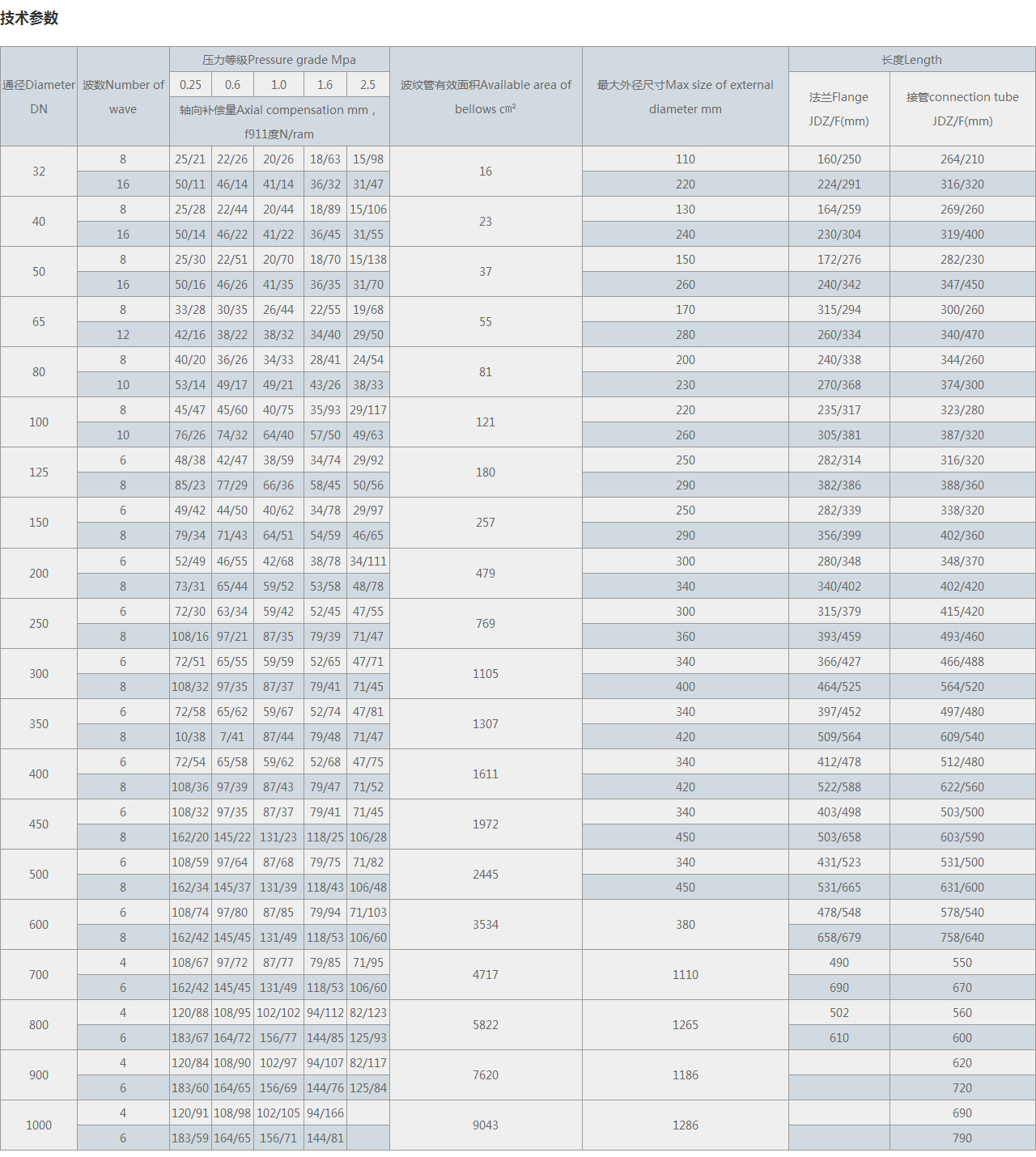The image size is (1036, 1157).
Task: Click the DN 125 diameter cell
Action: pos(39,473)
